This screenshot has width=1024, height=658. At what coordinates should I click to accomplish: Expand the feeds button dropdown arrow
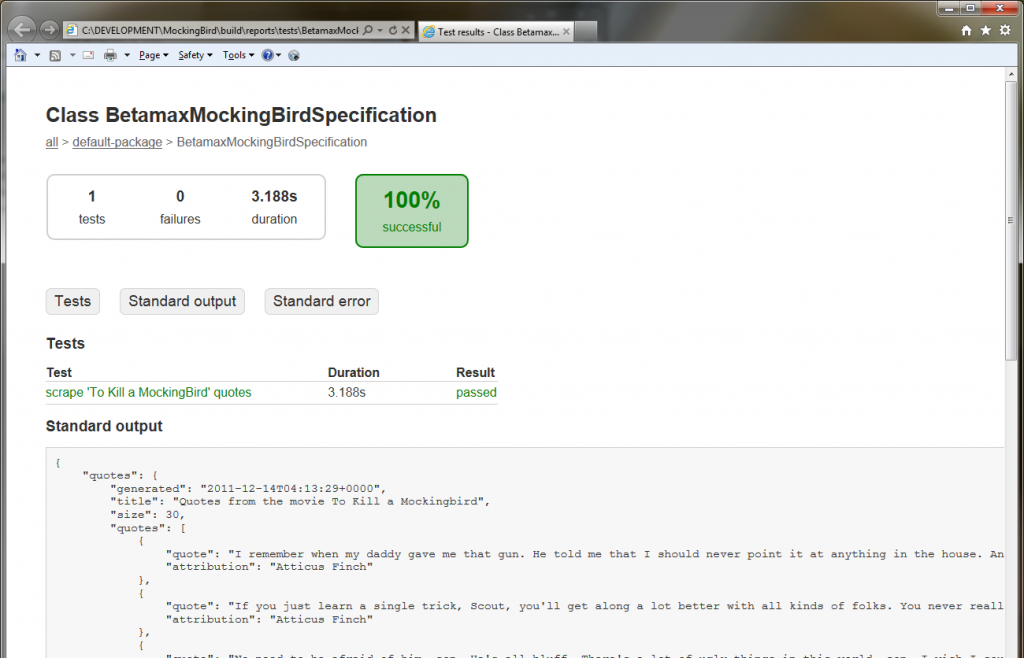(x=72, y=55)
